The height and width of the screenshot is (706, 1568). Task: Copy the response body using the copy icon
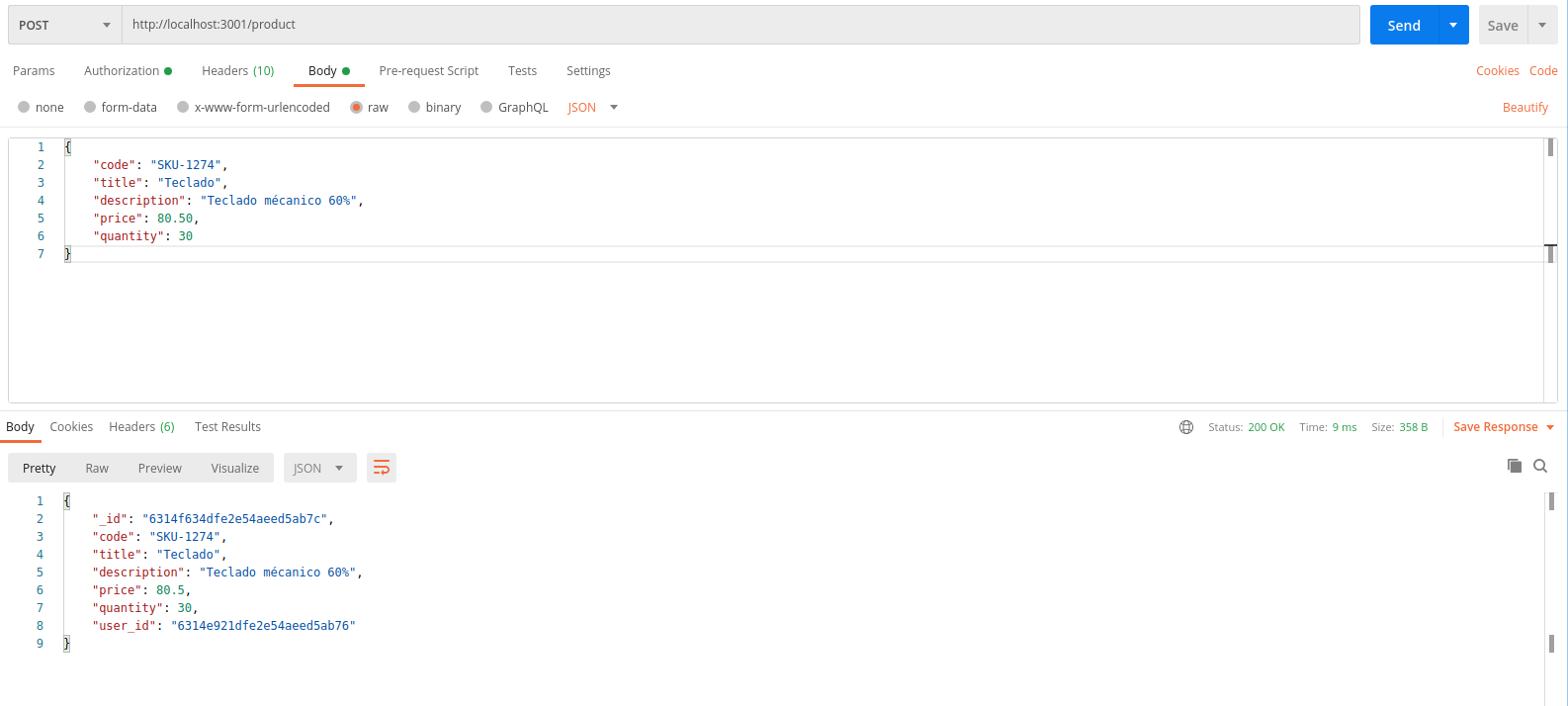tap(1514, 466)
